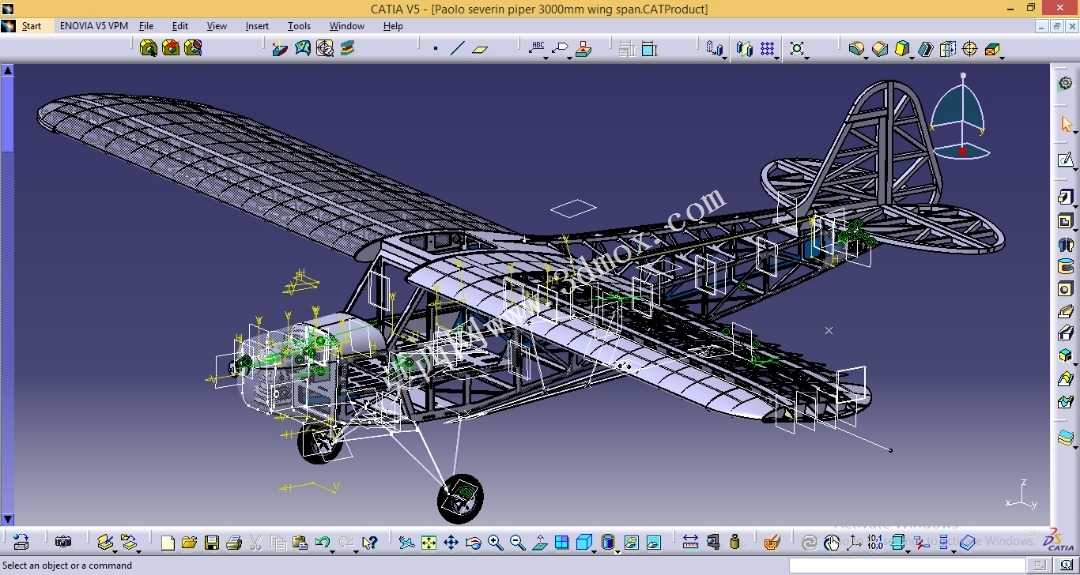The height and width of the screenshot is (575, 1080).
Task: Open the Window menu
Action: click(x=346, y=26)
